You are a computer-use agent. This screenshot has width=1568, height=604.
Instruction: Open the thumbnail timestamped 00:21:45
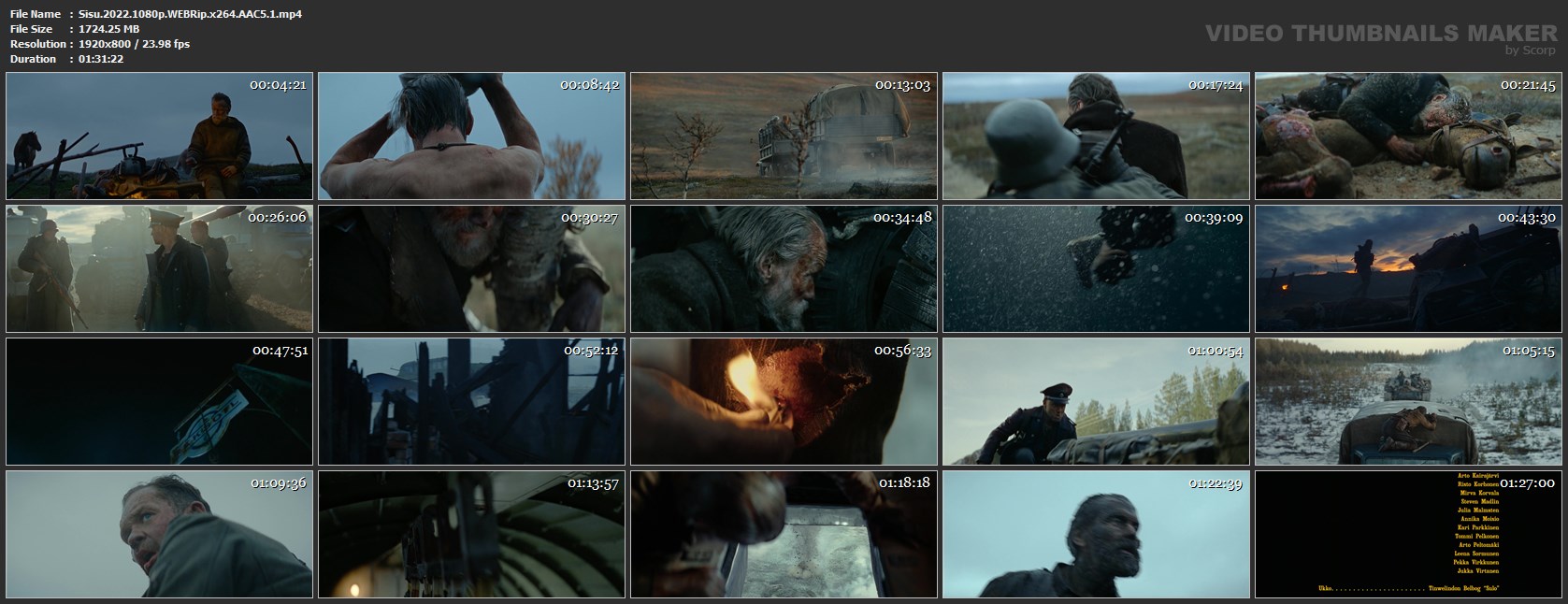point(1408,137)
